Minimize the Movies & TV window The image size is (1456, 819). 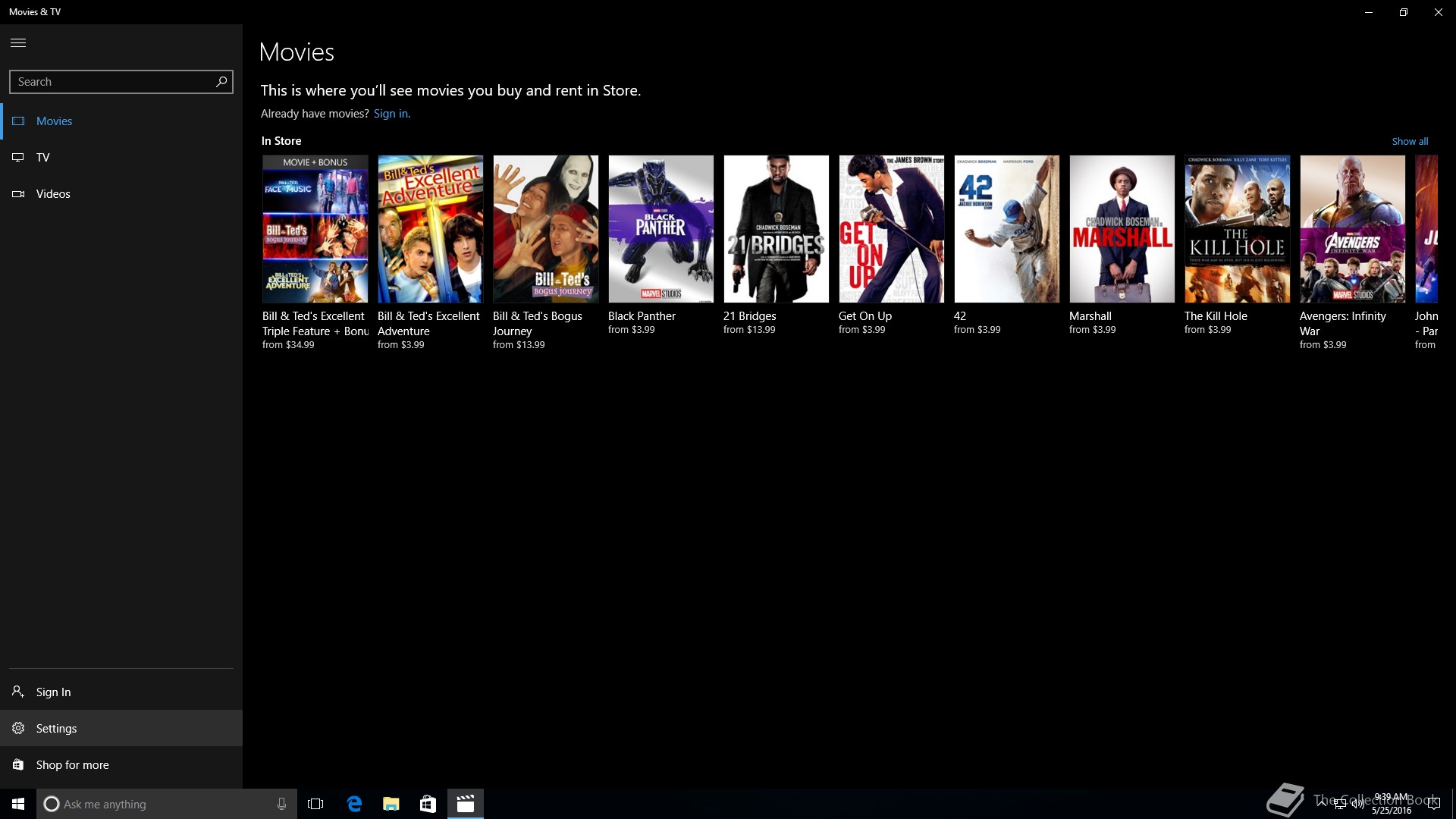(1369, 12)
